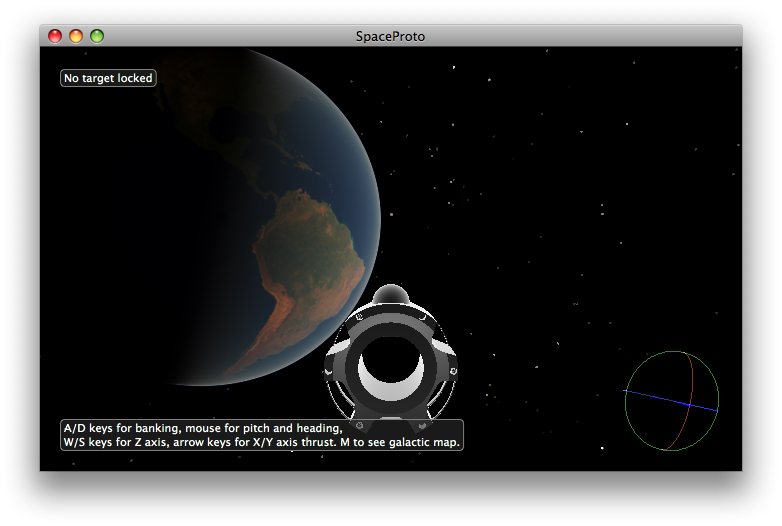Screen dimensions: 782x526
Task: Click the "No target locked" status label
Action: pyautogui.click(x=108, y=78)
